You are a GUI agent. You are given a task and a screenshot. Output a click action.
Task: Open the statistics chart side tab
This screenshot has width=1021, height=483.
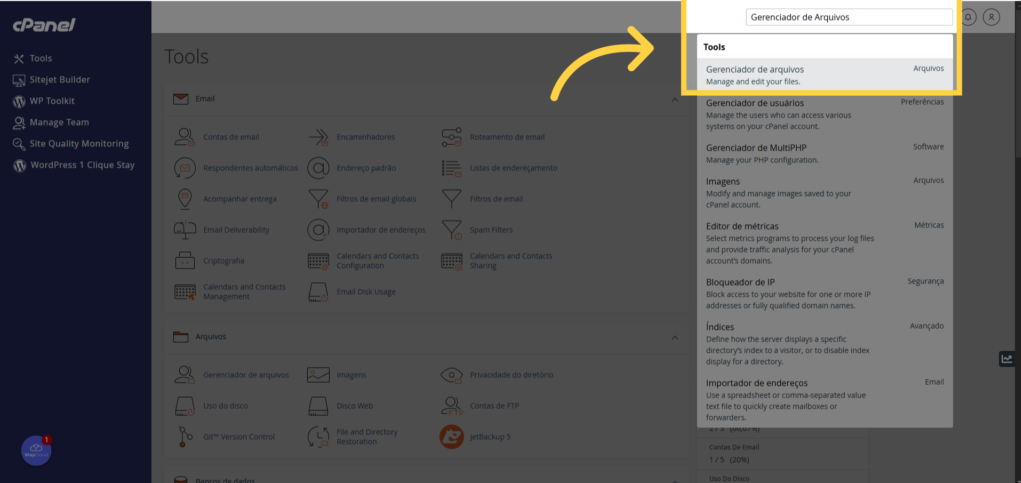1007,359
